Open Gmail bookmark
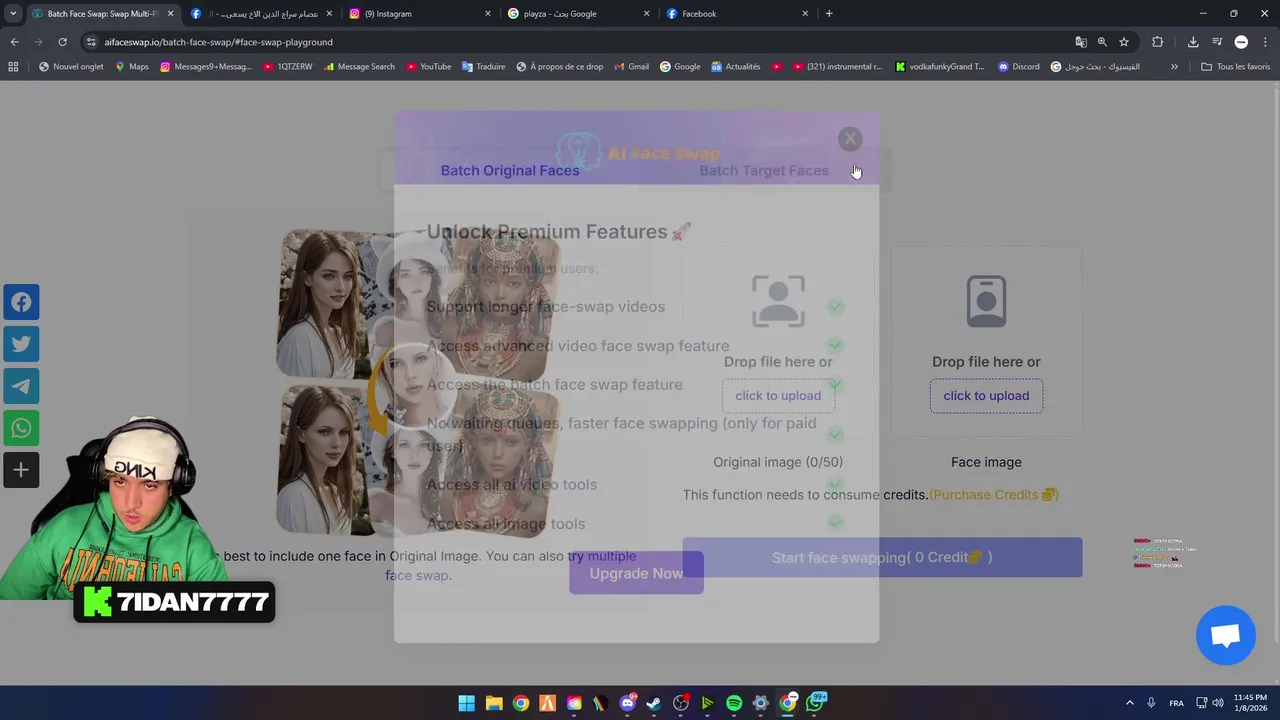1280x720 pixels. (631, 67)
